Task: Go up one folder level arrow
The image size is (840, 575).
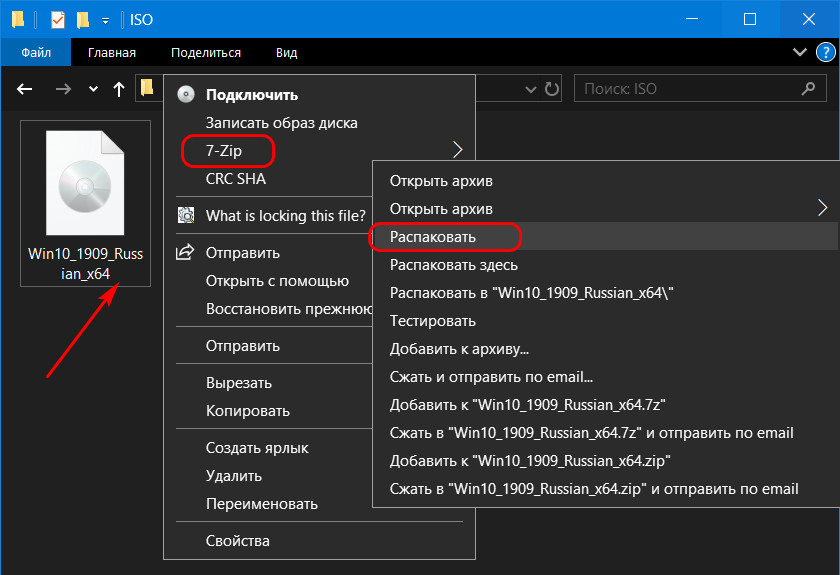Action: (119, 89)
